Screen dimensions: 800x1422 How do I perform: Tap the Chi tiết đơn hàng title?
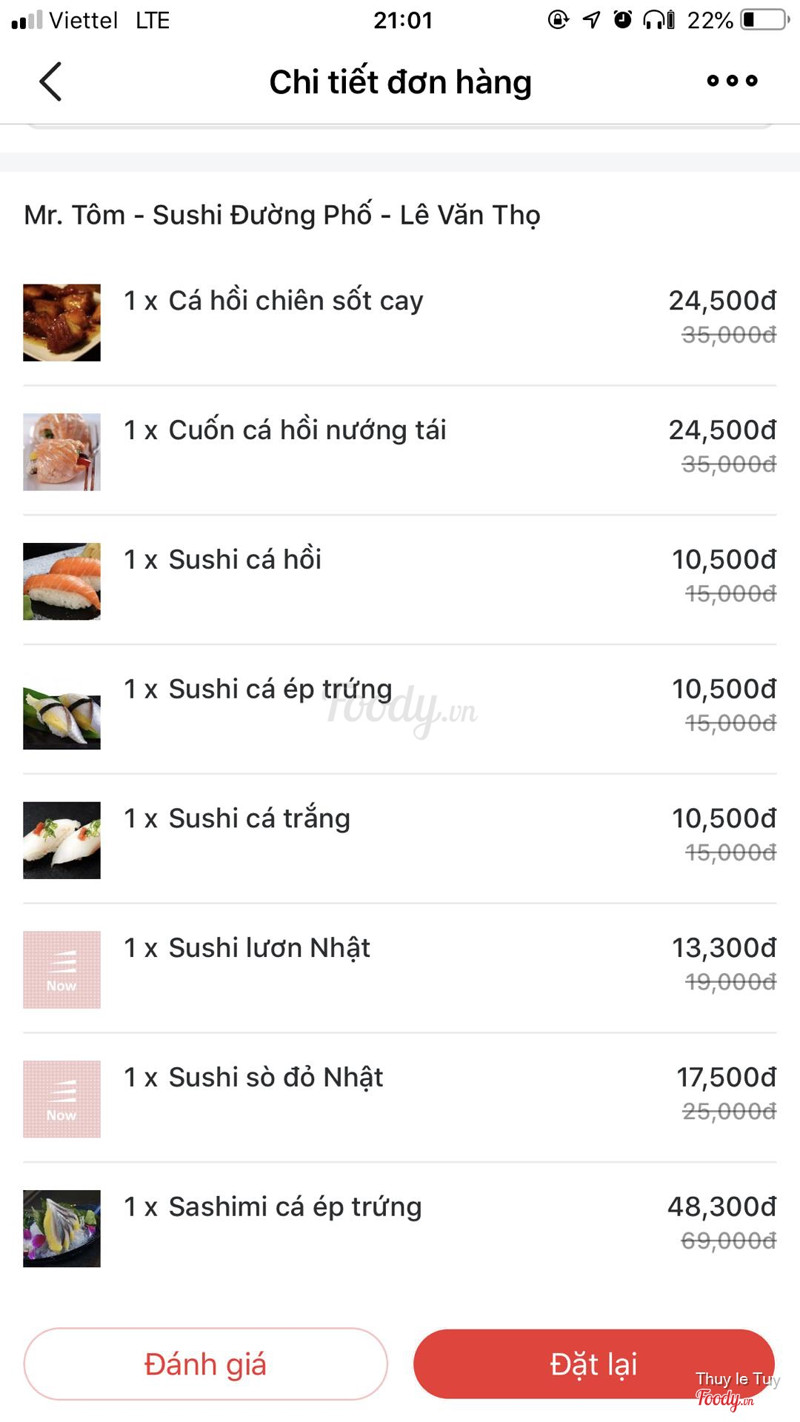click(x=400, y=82)
